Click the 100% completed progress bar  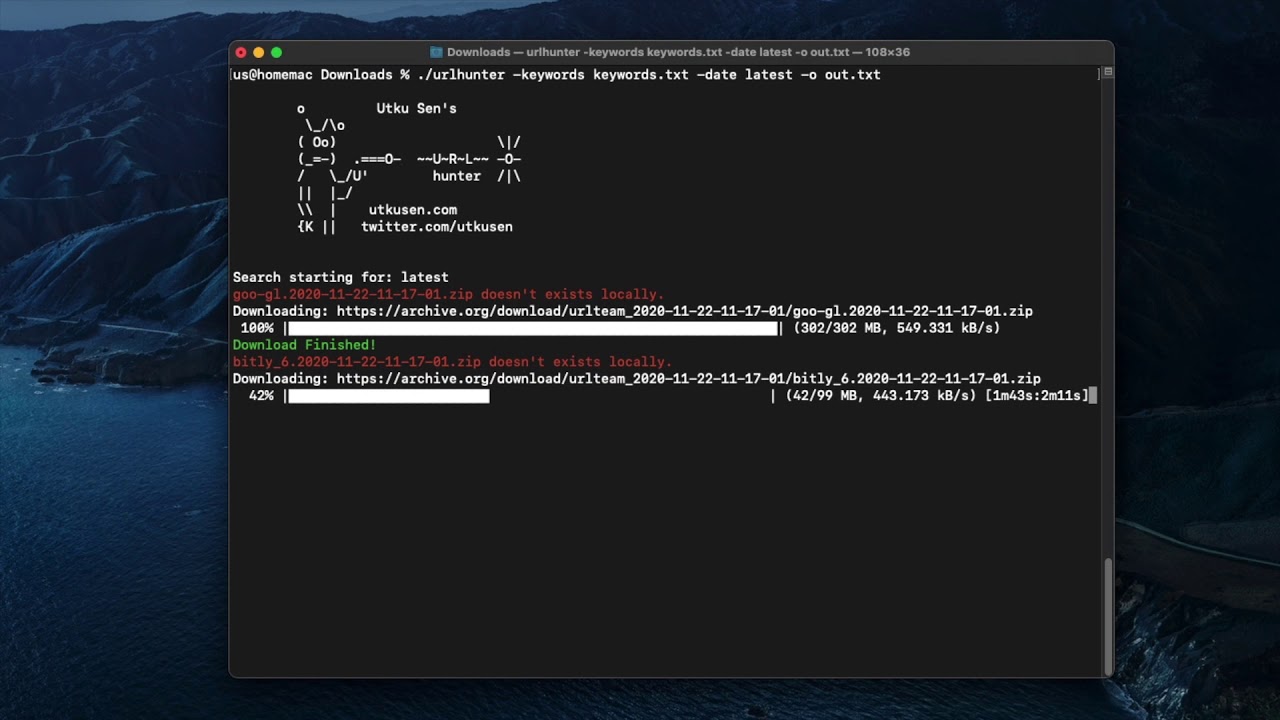click(533, 328)
